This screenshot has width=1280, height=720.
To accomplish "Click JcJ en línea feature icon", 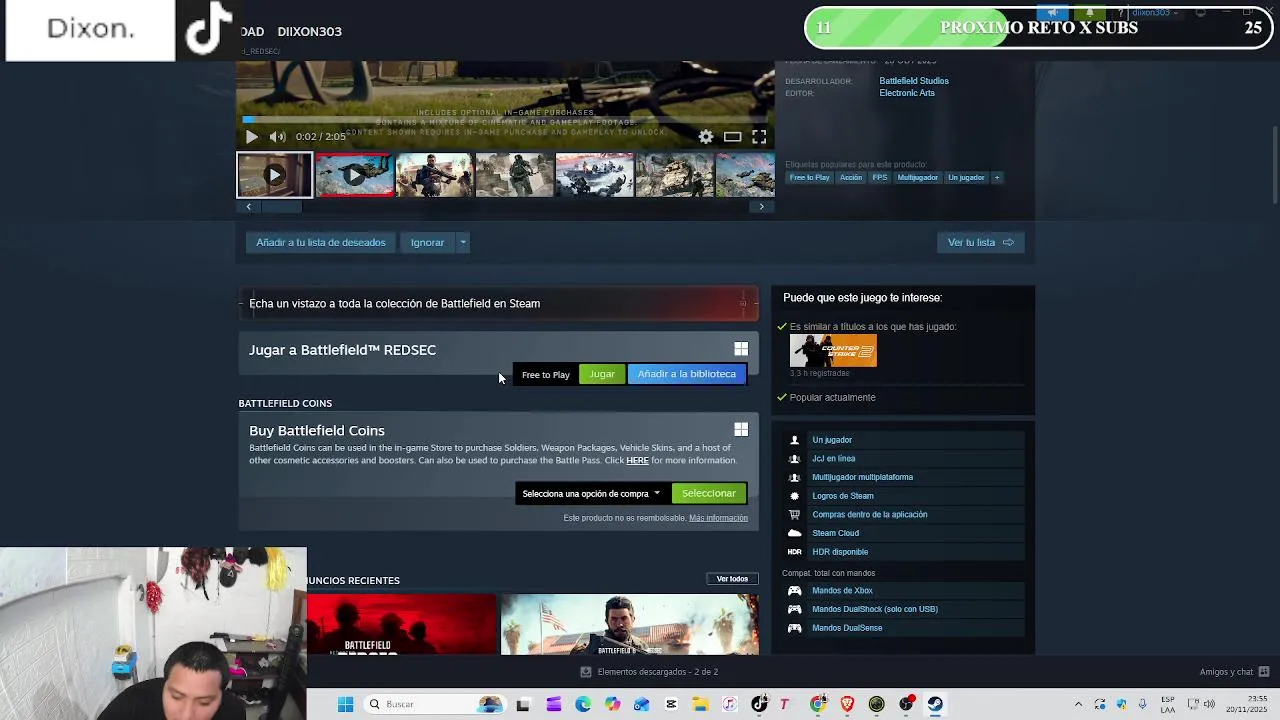I will tap(795, 459).
